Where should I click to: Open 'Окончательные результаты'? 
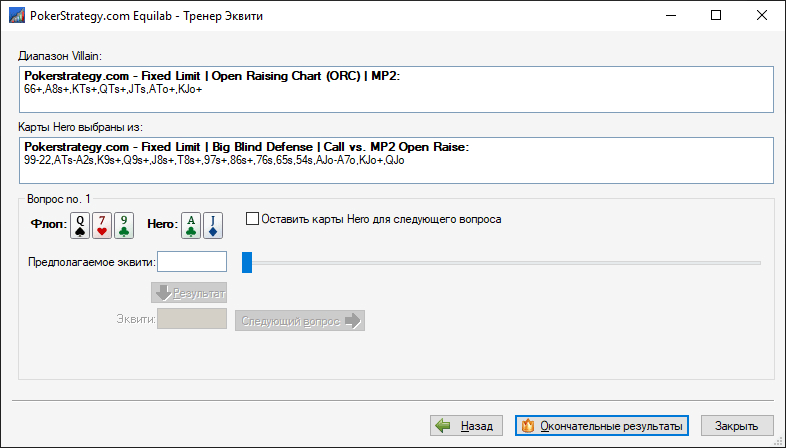pyautogui.click(x=603, y=426)
